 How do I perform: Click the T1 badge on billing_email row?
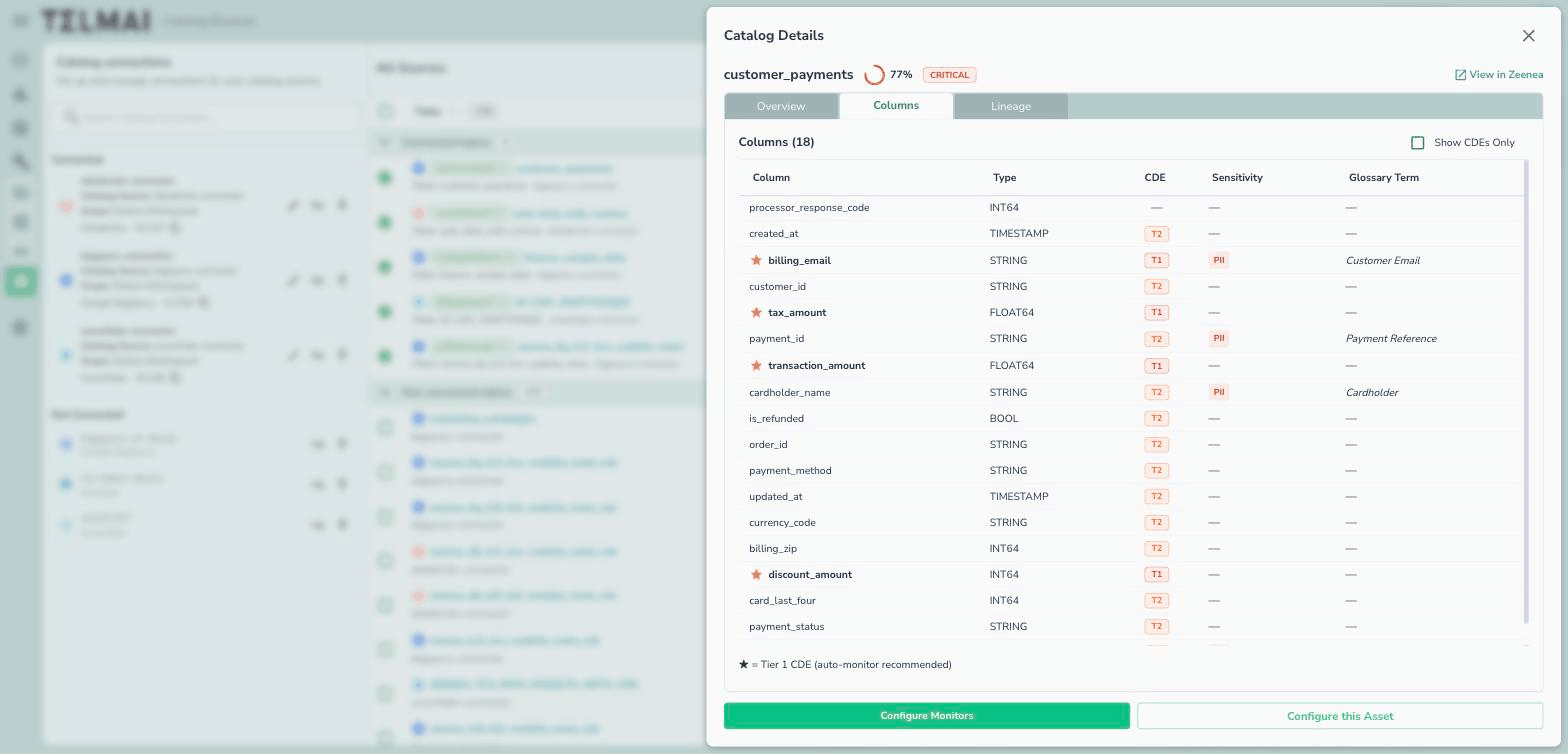click(1156, 260)
